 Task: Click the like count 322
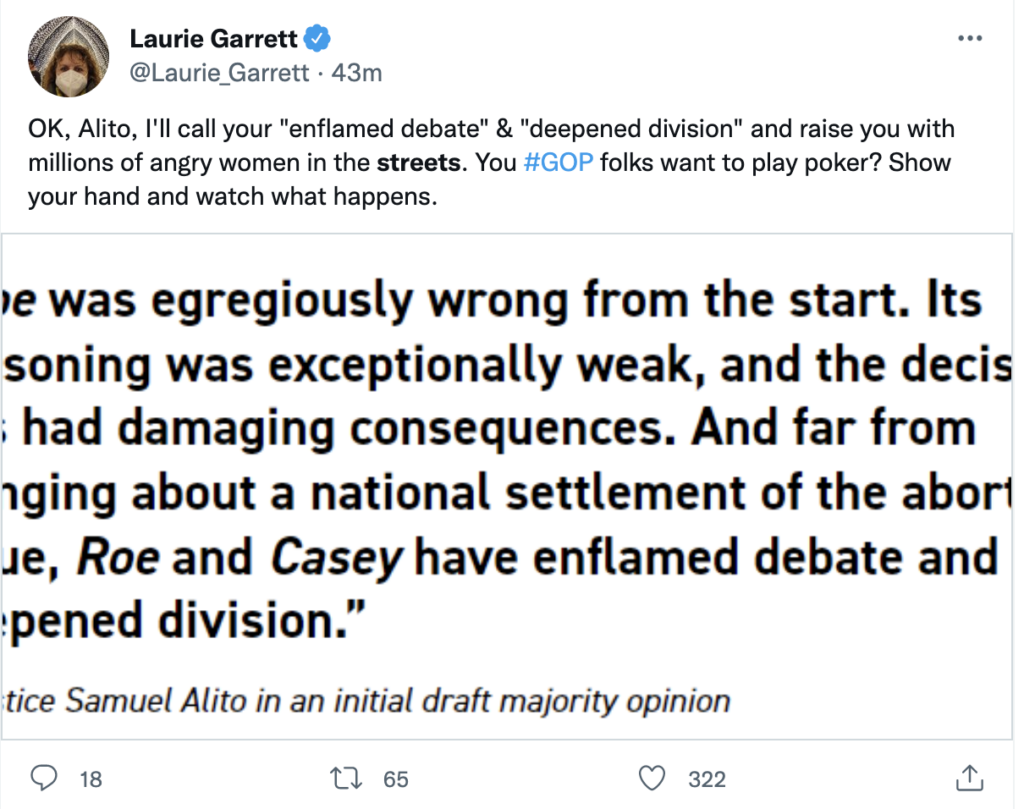coord(706,778)
